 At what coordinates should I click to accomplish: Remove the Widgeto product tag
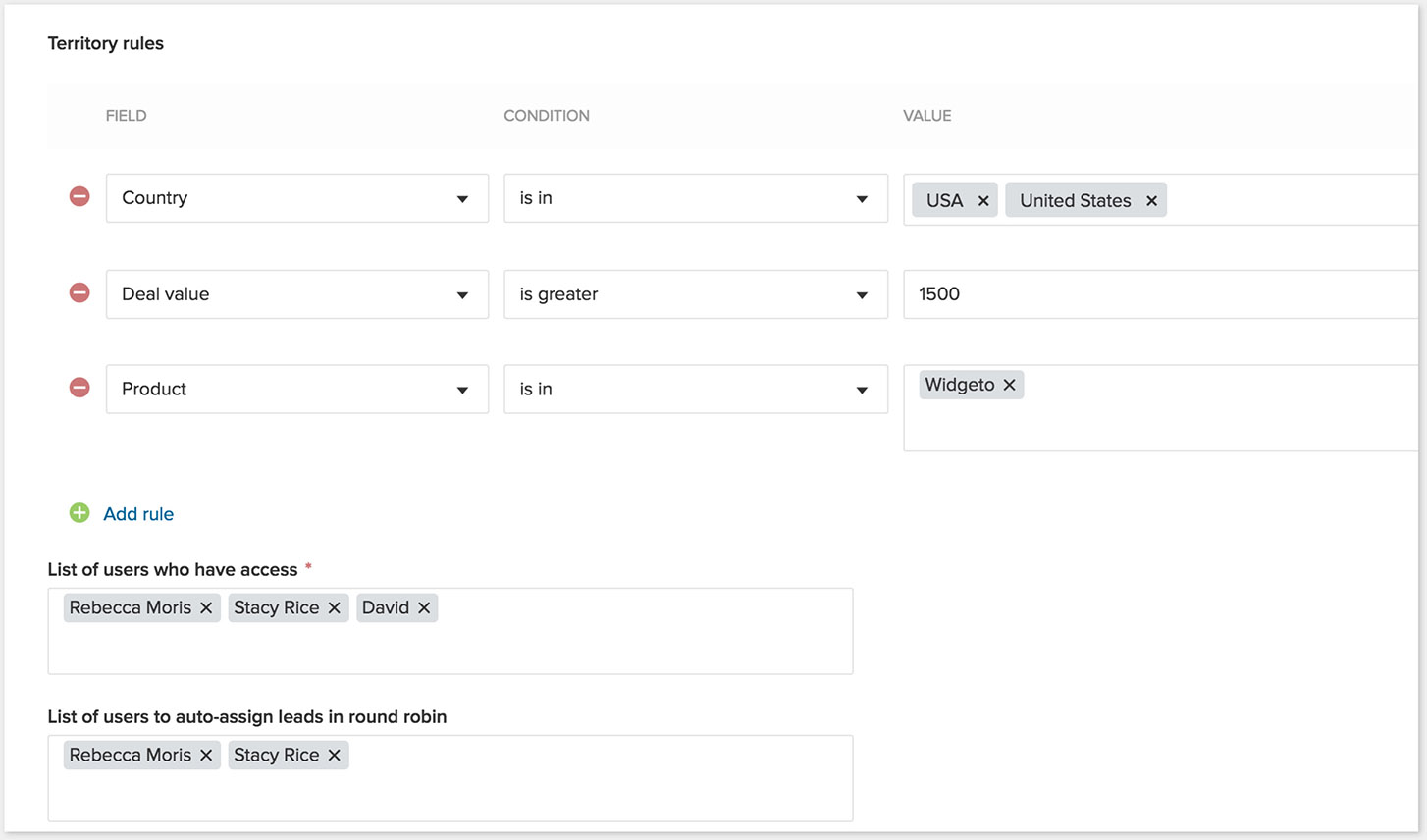(1009, 385)
